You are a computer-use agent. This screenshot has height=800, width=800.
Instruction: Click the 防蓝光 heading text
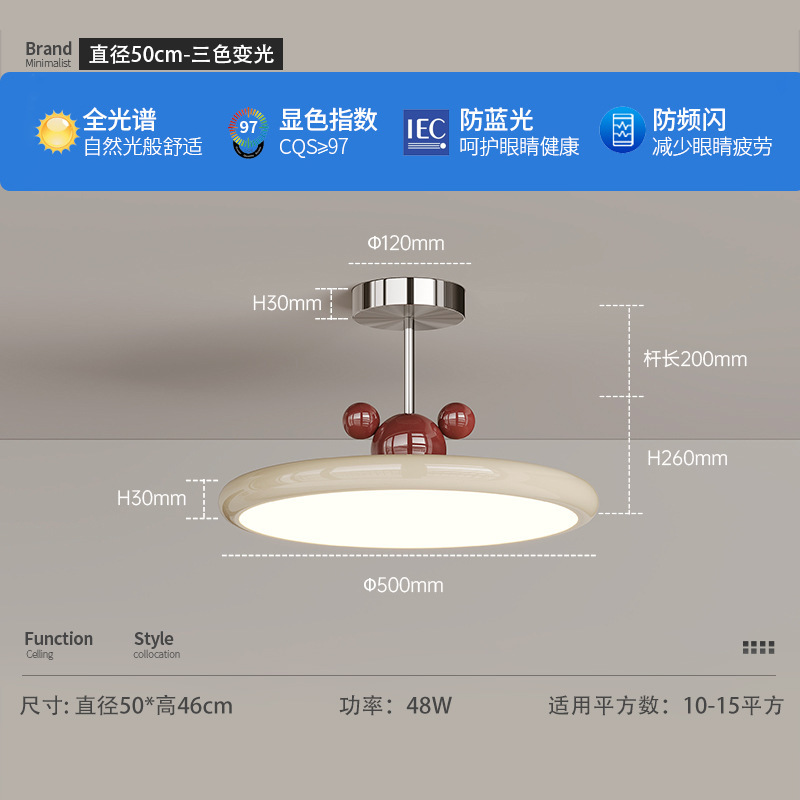496,119
